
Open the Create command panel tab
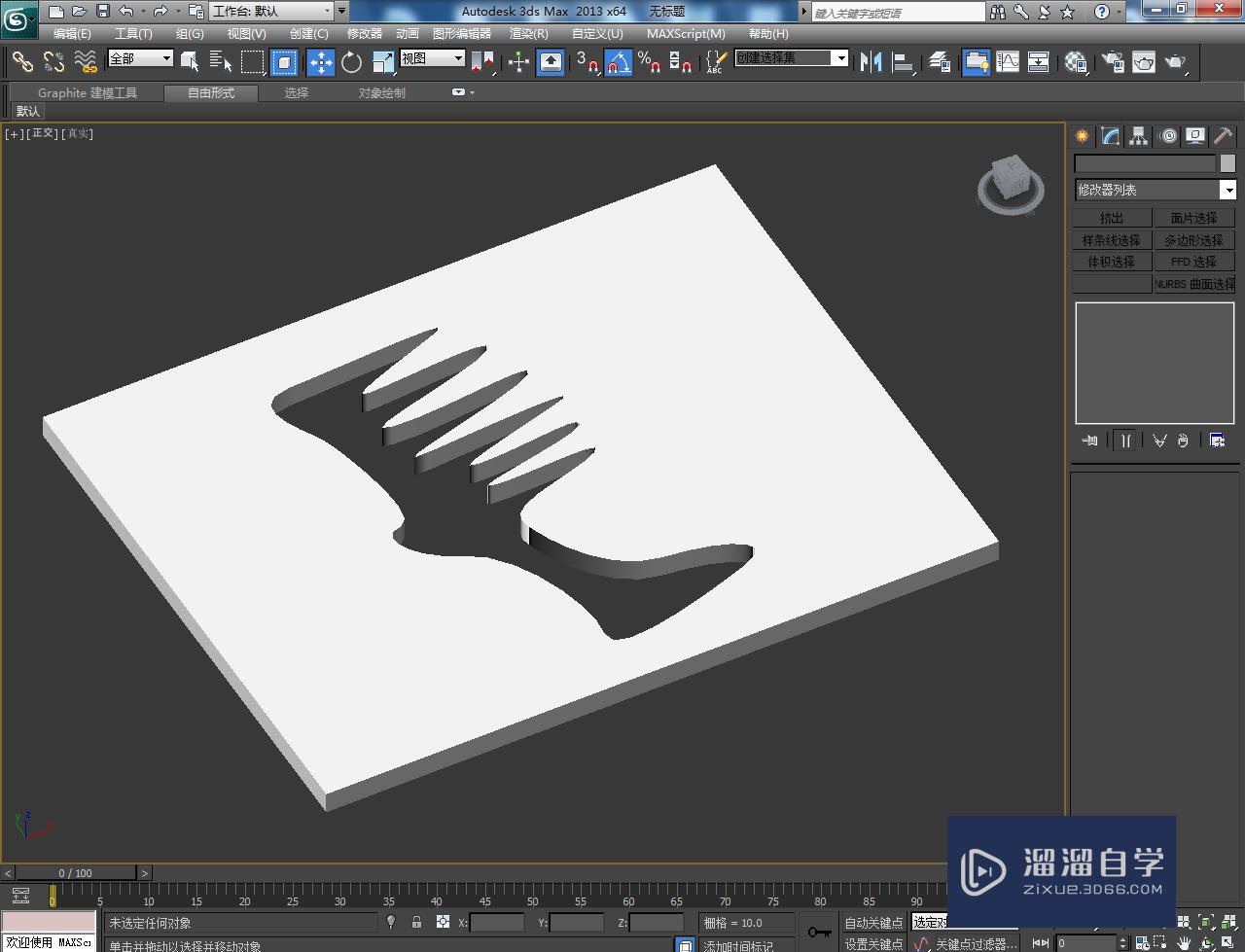(1083, 136)
